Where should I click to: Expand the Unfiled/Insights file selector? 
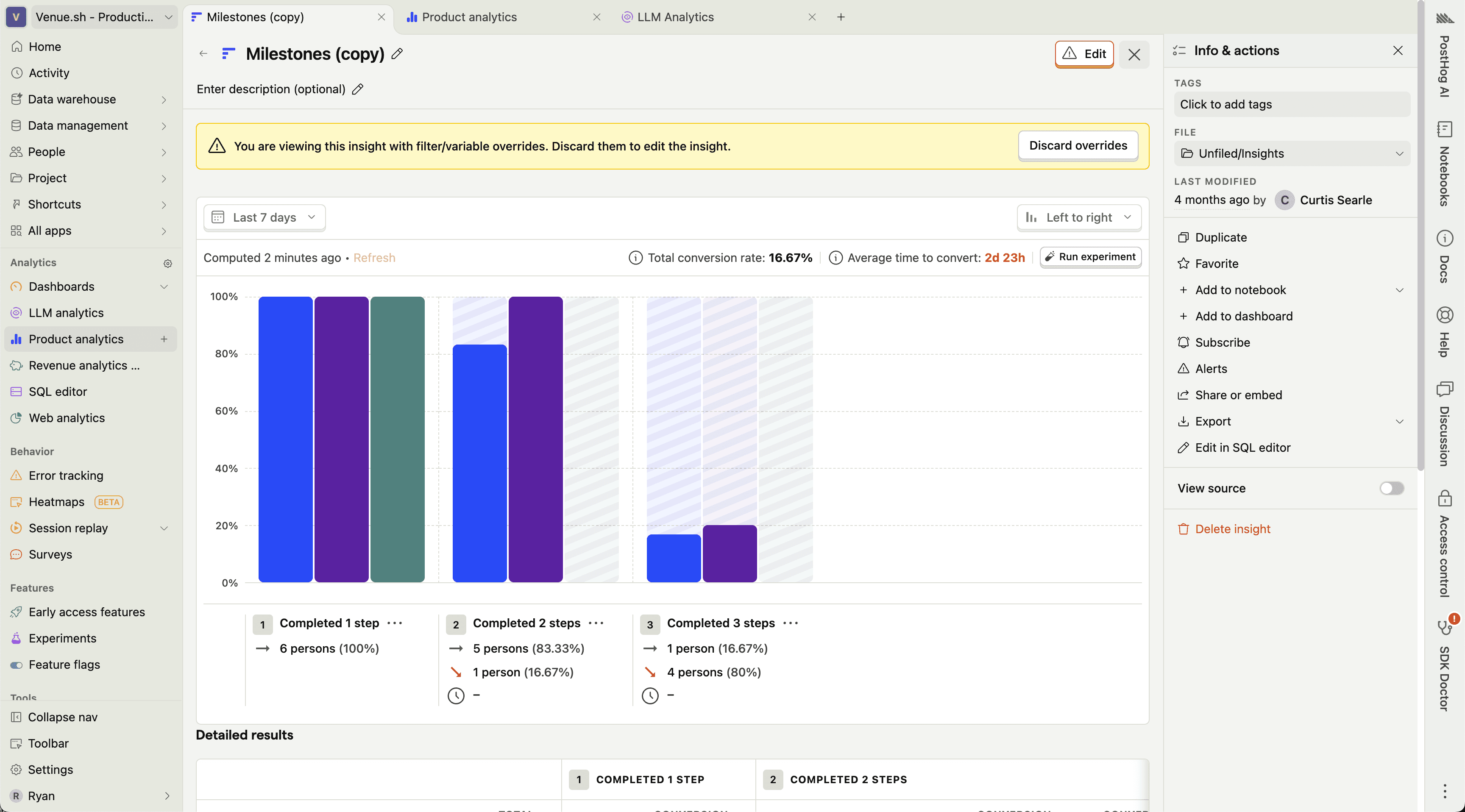1292,153
